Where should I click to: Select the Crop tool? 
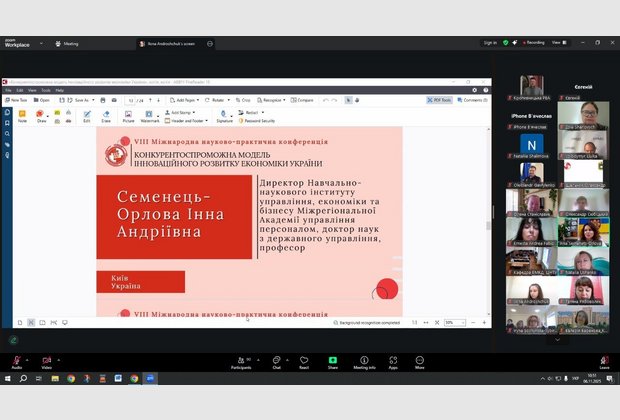click(x=243, y=100)
